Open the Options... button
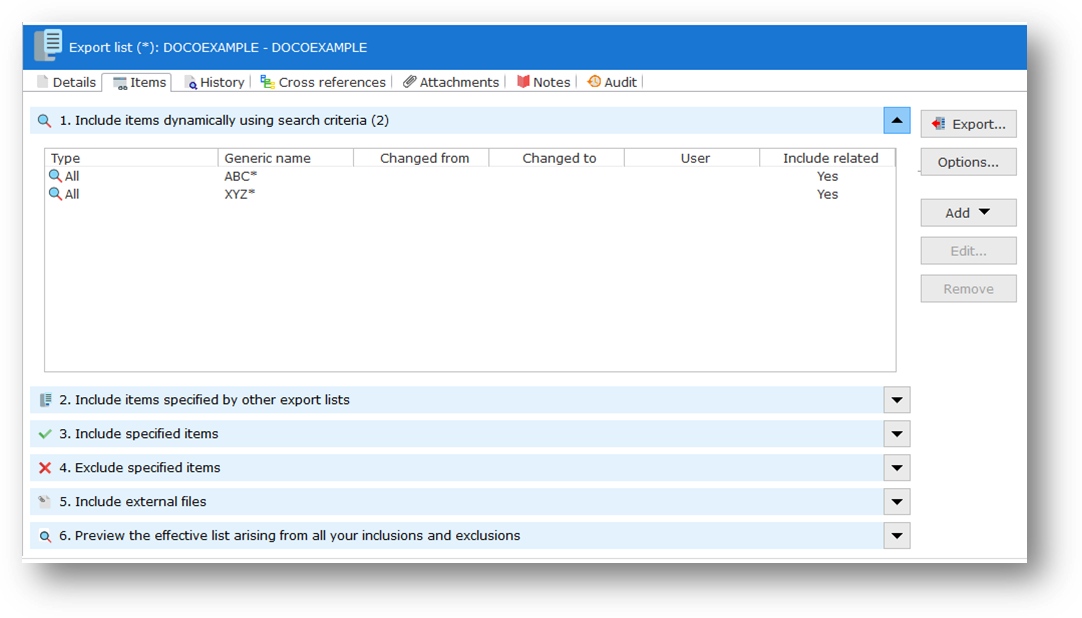Screen dimensions: 1082x618 click(968, 162)
